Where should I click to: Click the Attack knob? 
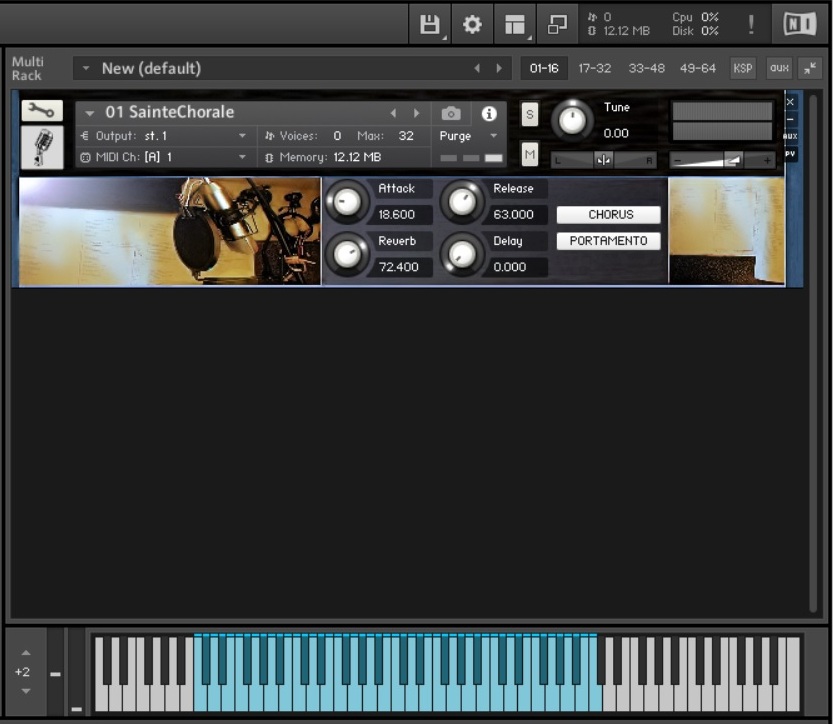pos(347,202)
